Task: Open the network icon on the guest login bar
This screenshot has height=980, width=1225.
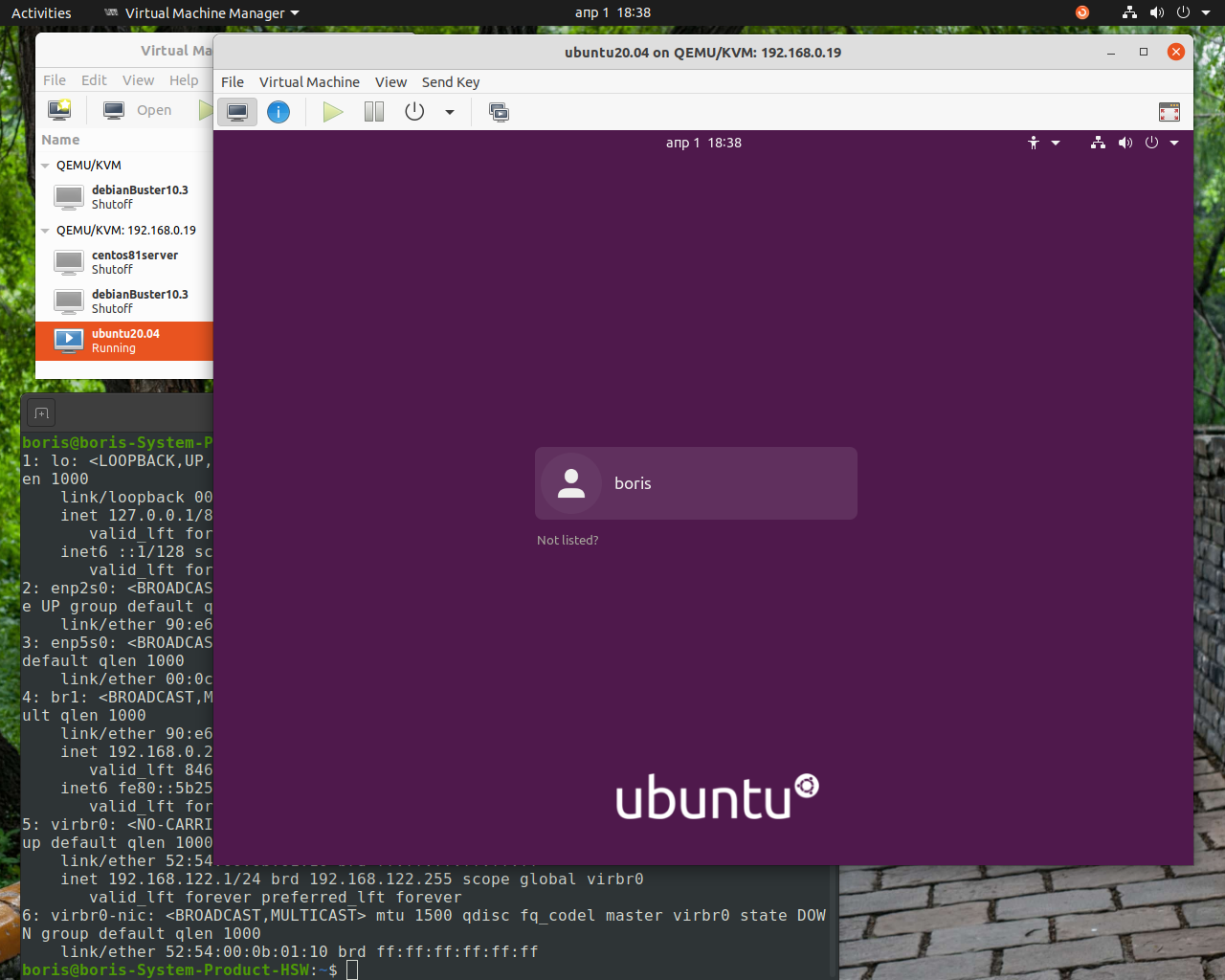Action: (x=1098, y=143)
